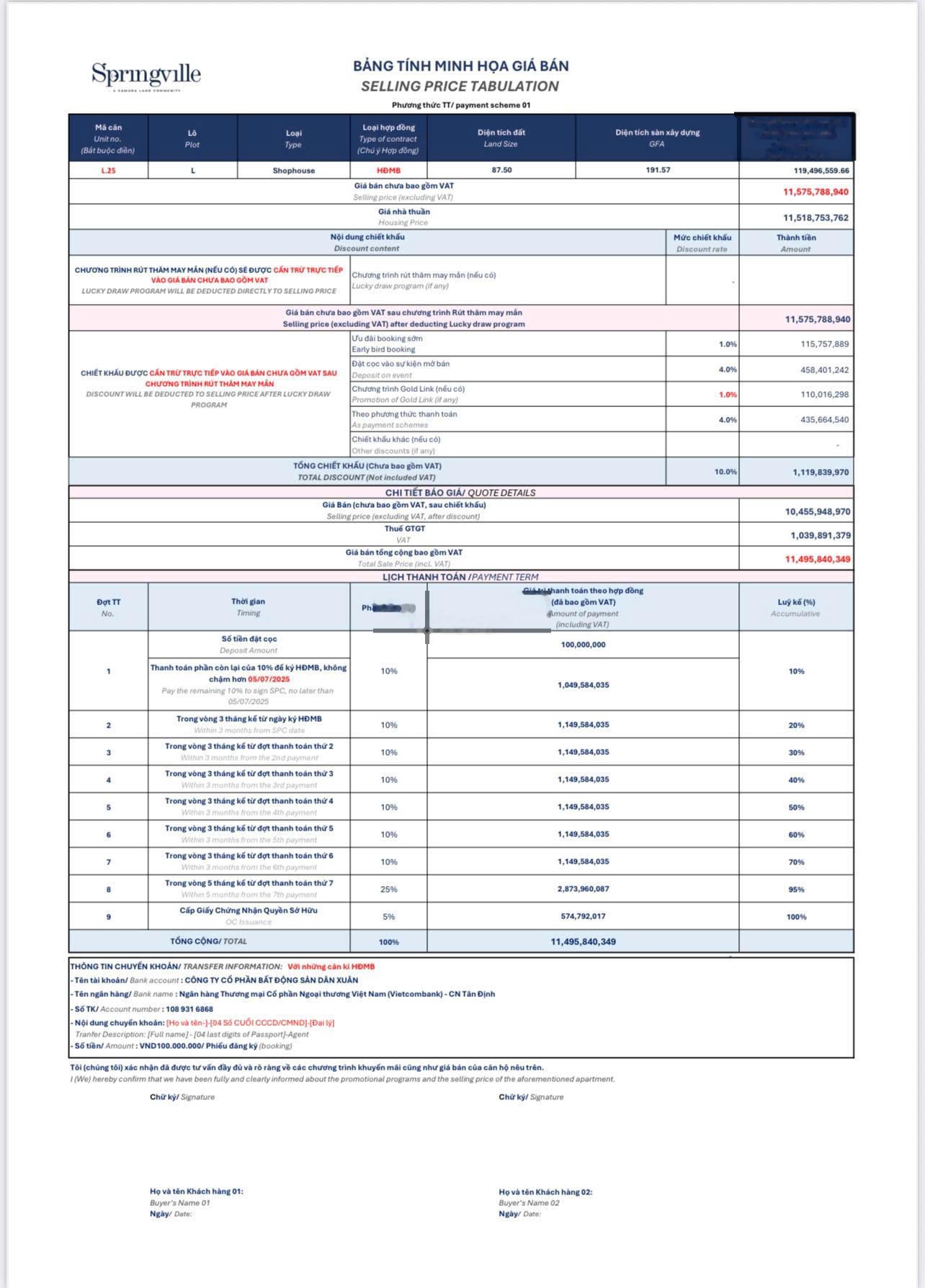Select the unit number cell L.25
925x1288 pixels.
coord(108,171)
